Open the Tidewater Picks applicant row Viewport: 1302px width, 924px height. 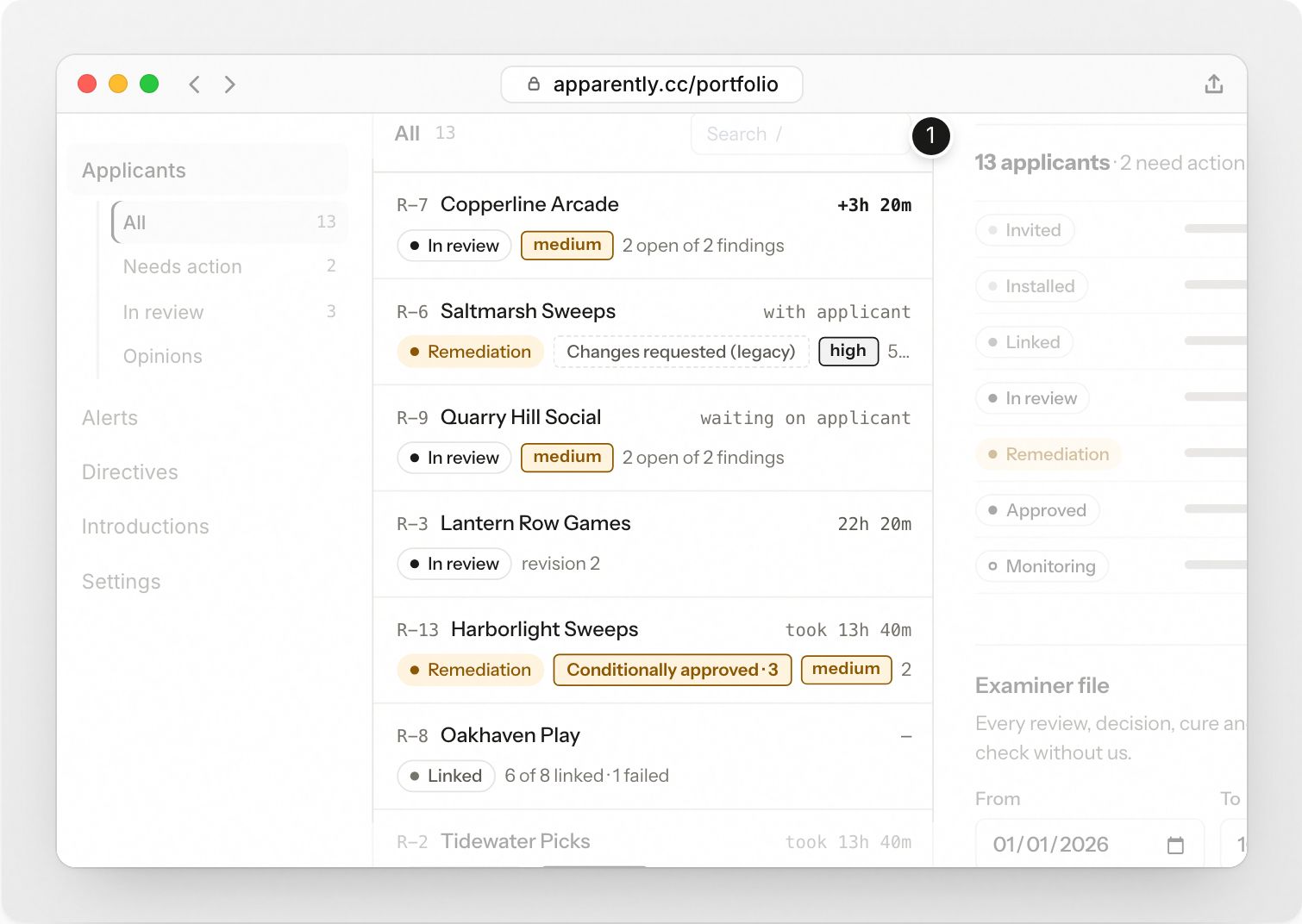pyautogui.click(x=653, y=839)
